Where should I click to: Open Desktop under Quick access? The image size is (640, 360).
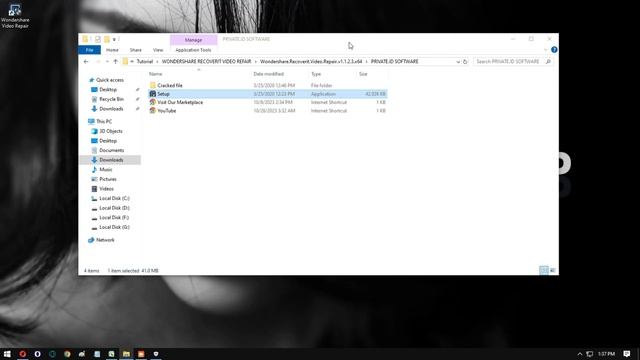pos(108,89)
